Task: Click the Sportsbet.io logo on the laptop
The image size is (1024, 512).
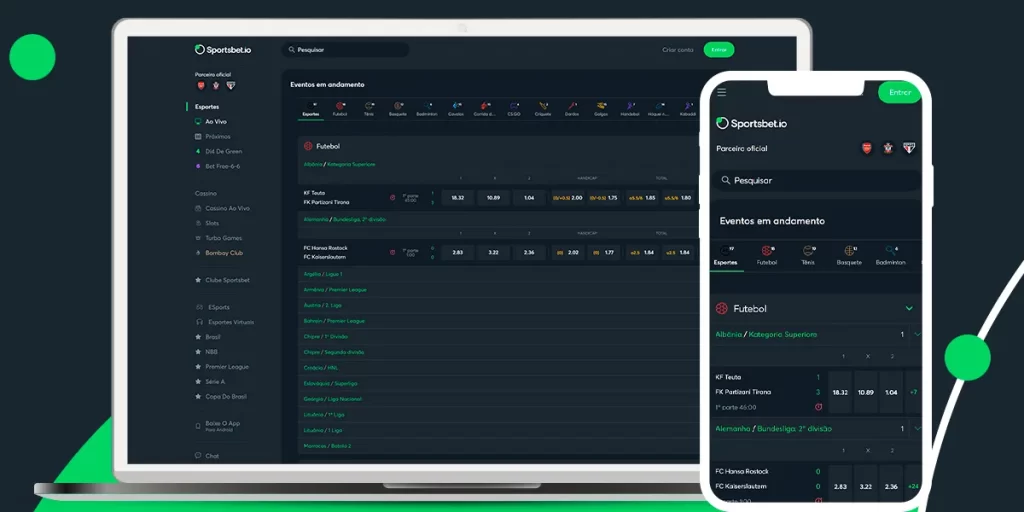Action: coord(223,50)
